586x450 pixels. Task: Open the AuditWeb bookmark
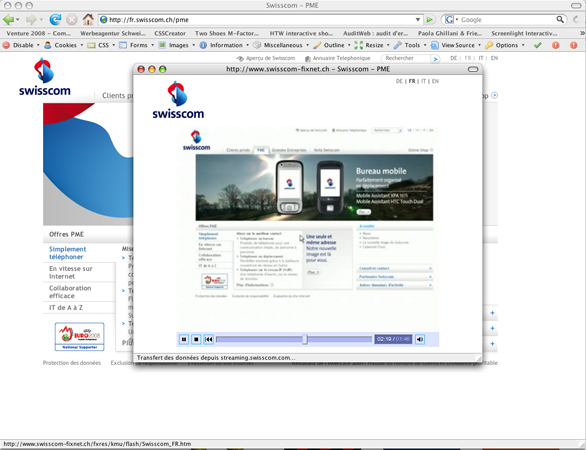coord(375,33)
